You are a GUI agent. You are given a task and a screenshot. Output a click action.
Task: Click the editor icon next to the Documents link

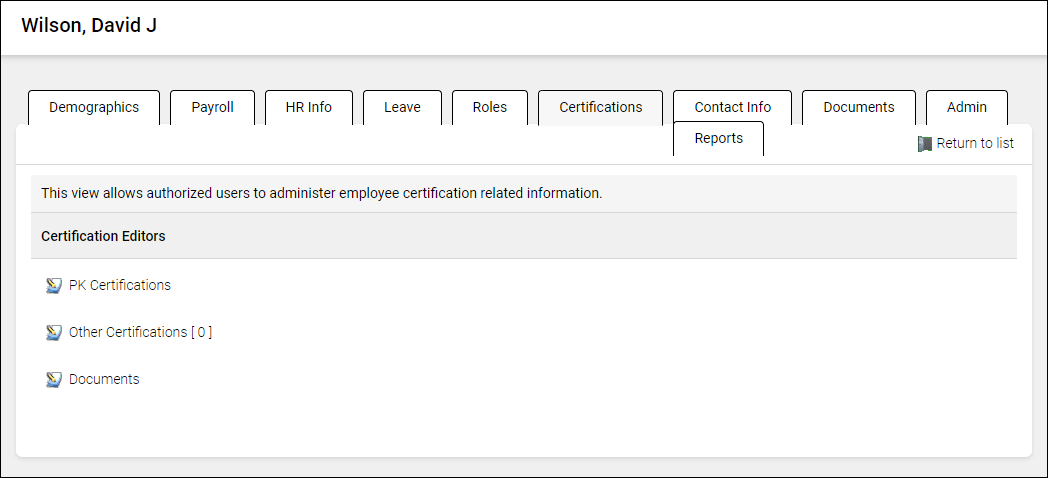(x=54, y=380)
